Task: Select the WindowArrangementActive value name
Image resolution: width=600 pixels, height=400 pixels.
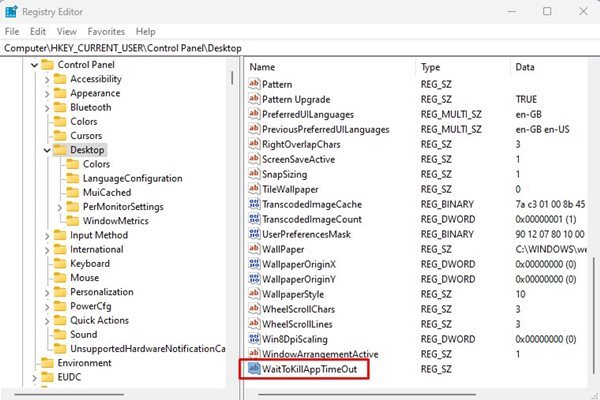Action: click(320, 354)
